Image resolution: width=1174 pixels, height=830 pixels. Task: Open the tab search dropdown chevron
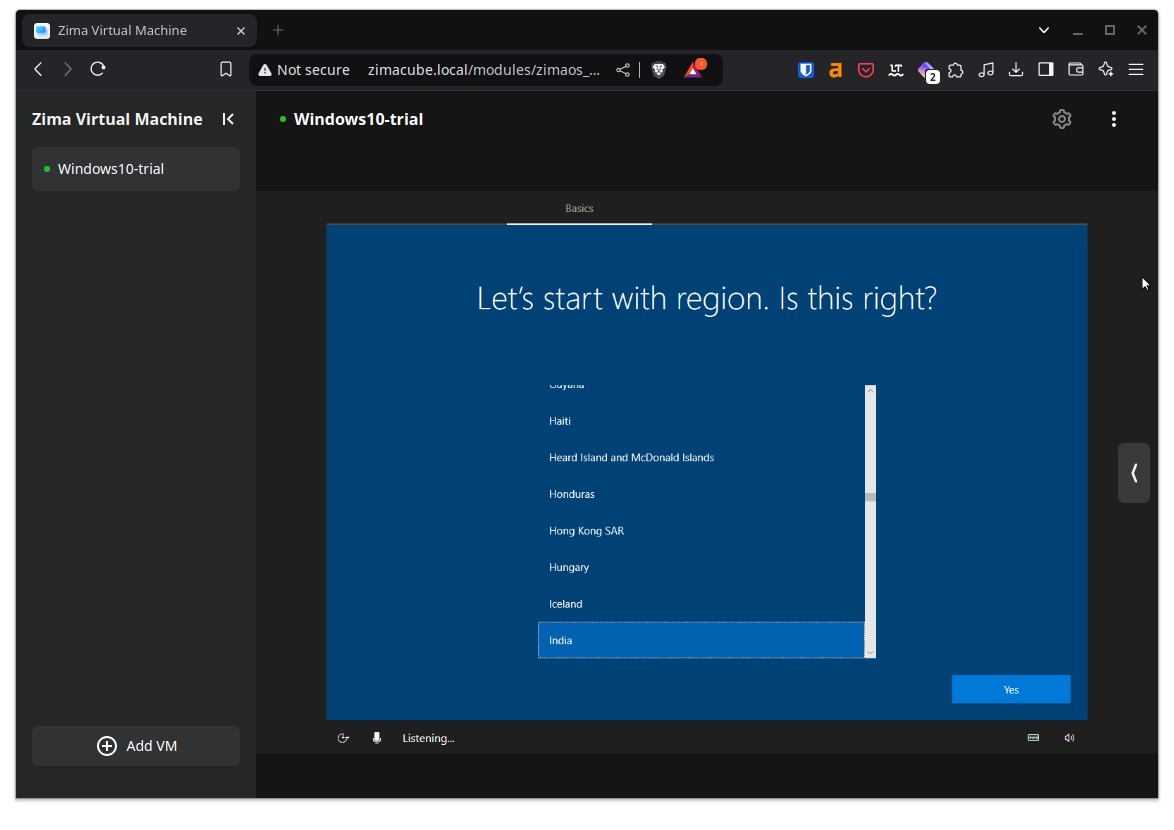point(1044,31)
